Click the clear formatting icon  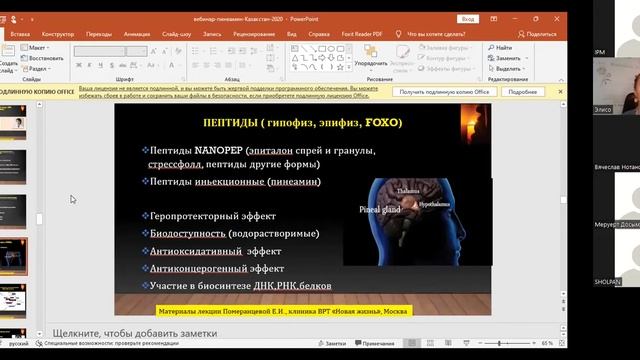tap(178, 51)
